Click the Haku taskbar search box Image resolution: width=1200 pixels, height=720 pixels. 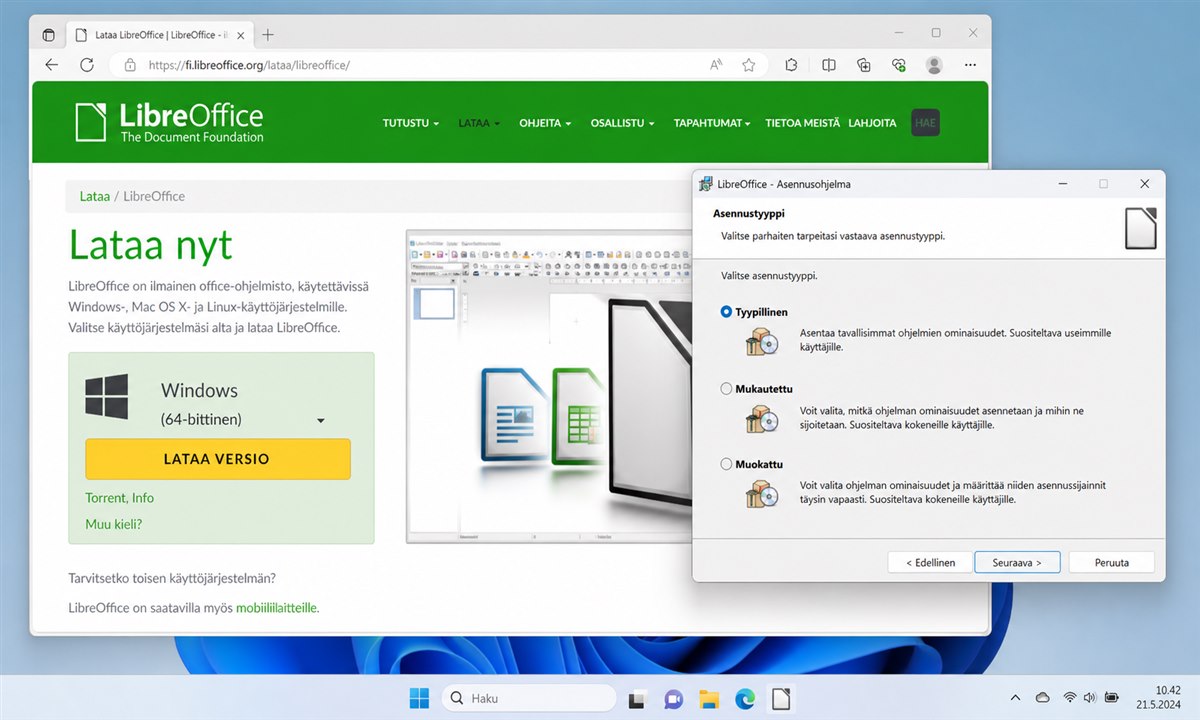tap(528, 699)
